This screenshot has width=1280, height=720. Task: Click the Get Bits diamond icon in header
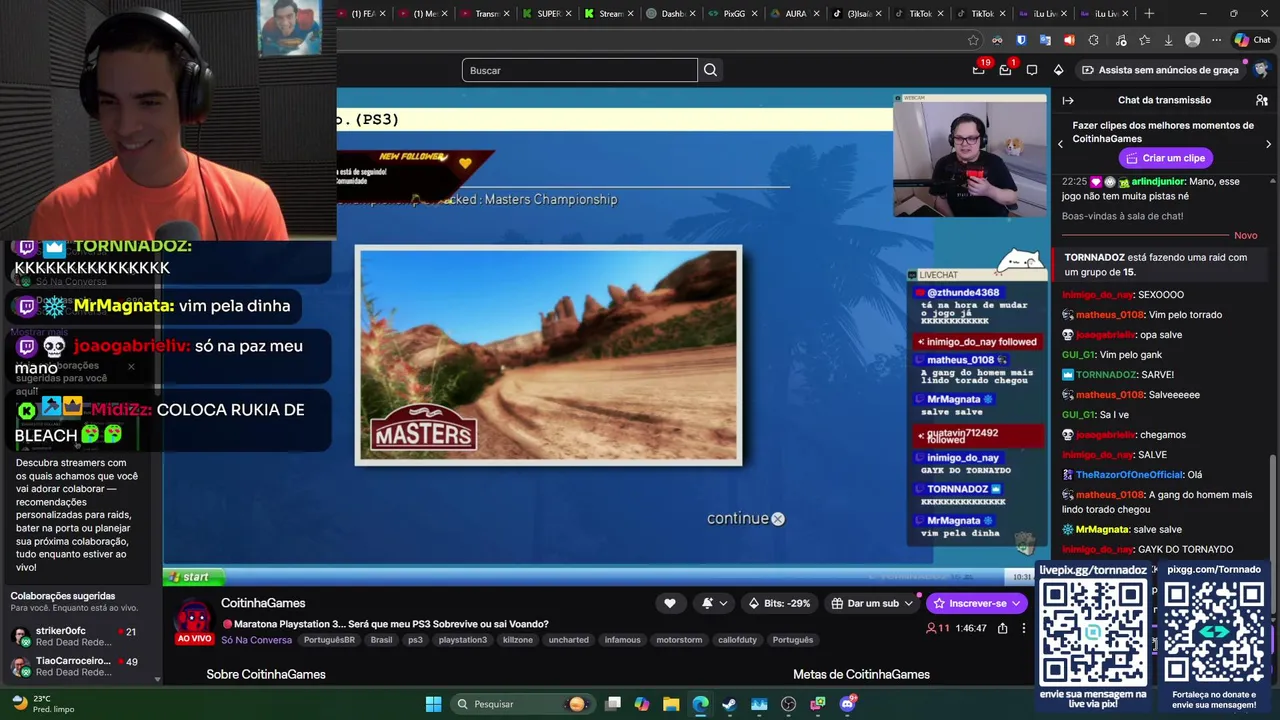coord(1059,70)
